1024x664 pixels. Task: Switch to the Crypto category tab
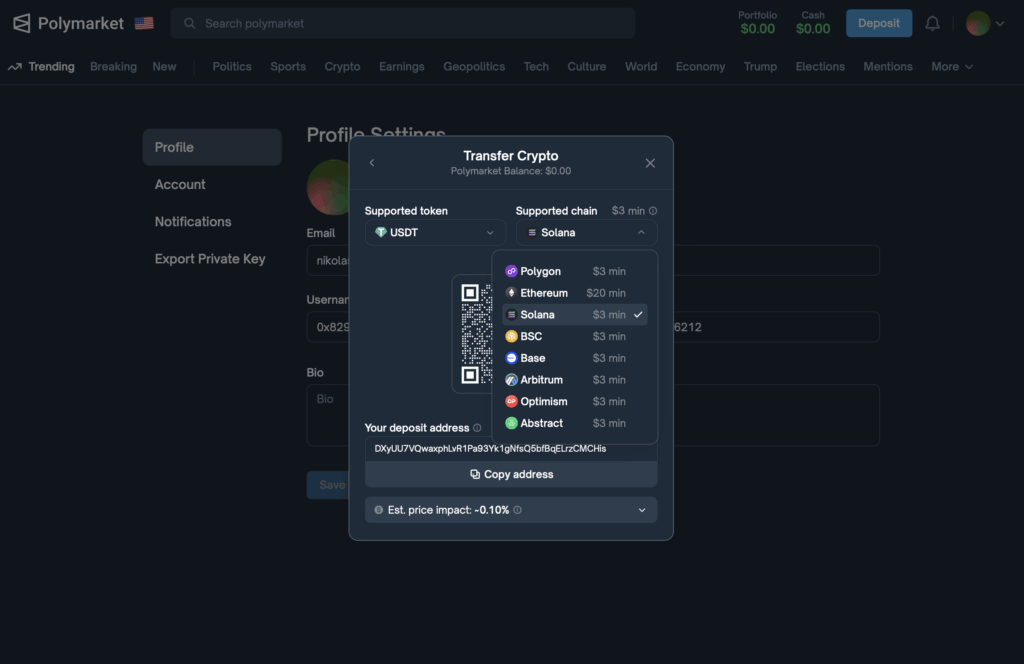coord(342,66)
